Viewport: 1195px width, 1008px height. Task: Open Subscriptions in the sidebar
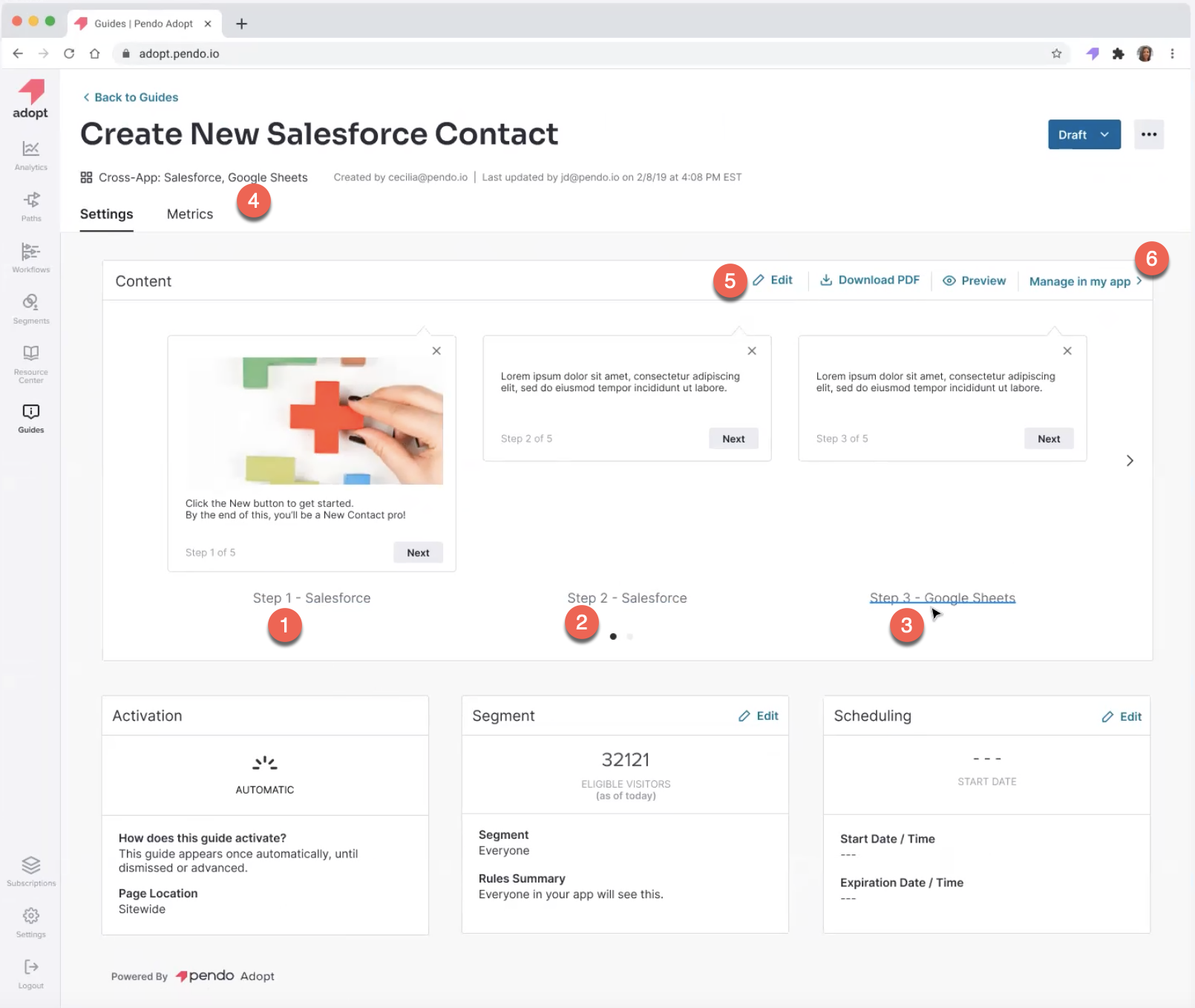(x=30, y=872)
